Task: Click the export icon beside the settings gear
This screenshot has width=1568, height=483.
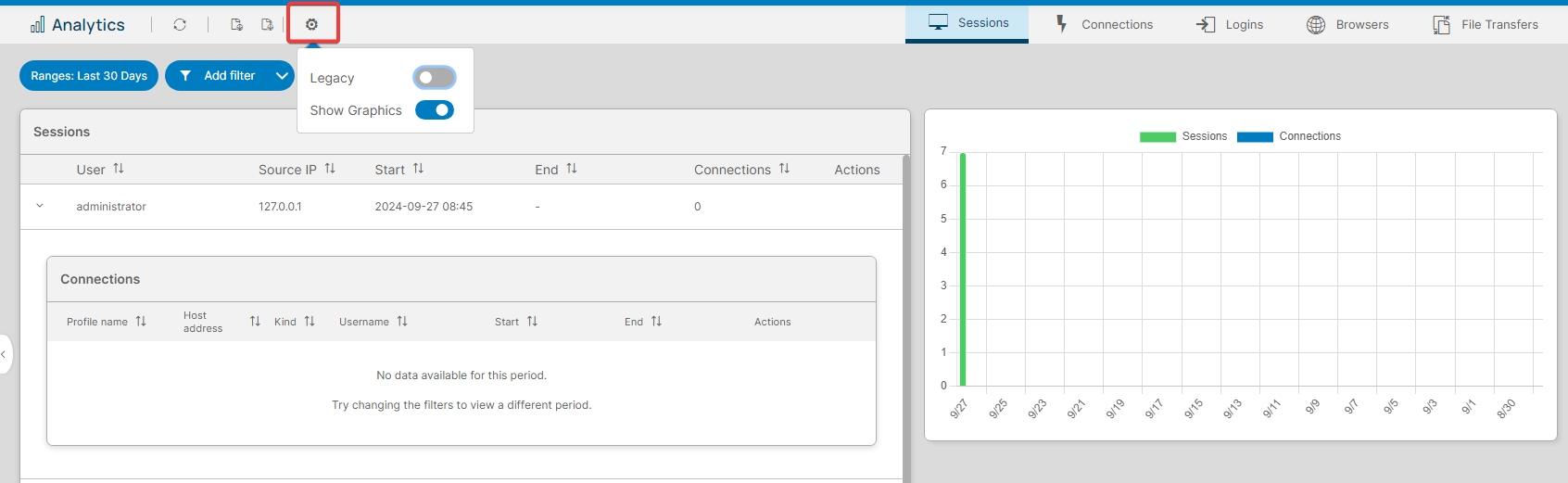Action: coord(267,25)
